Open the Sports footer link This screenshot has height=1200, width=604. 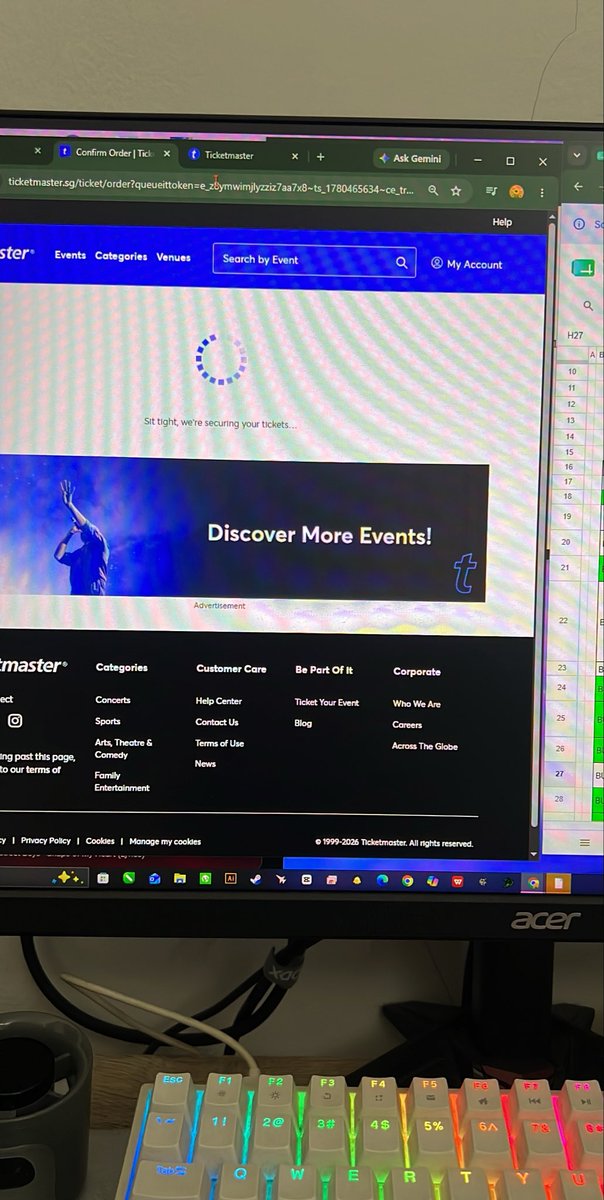coord(108,721)
